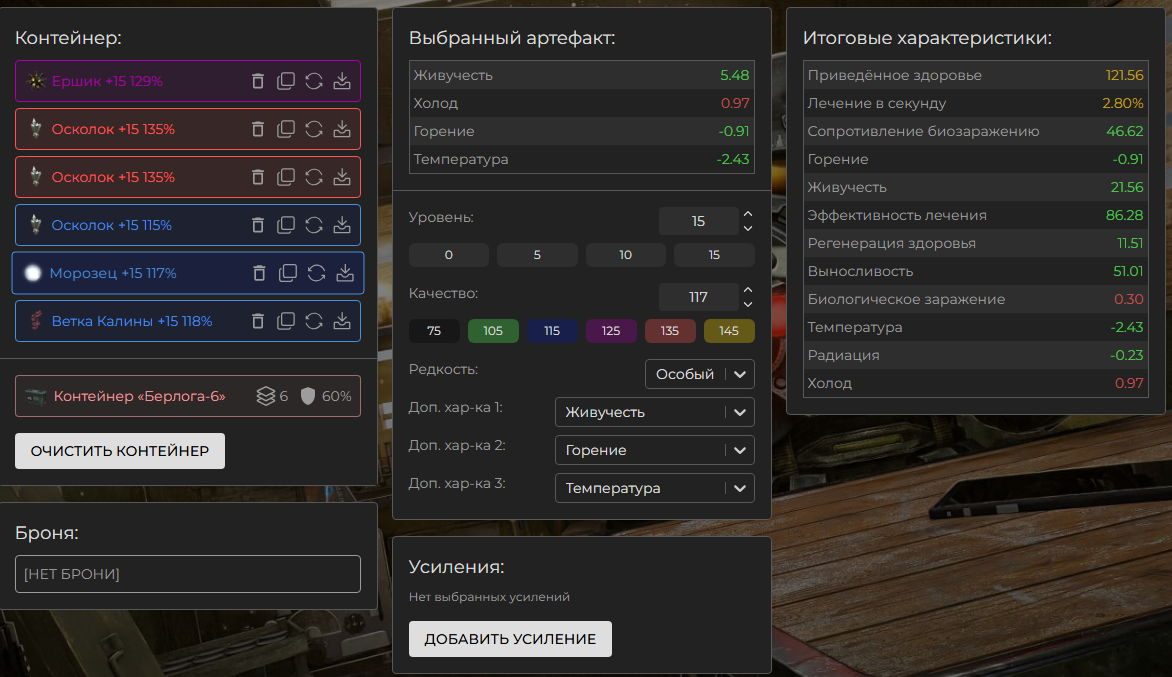Screen dimensions: 1172x677
Task: Open Доп. хар-ка 2 dropdown Горение
Action: 654,450
